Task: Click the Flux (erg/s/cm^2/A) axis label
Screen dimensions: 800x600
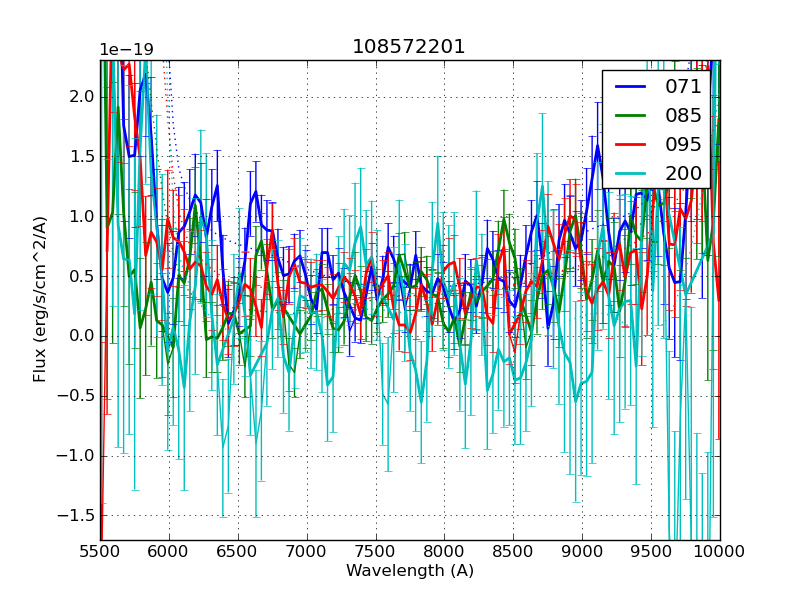Action: click(40, 300)
